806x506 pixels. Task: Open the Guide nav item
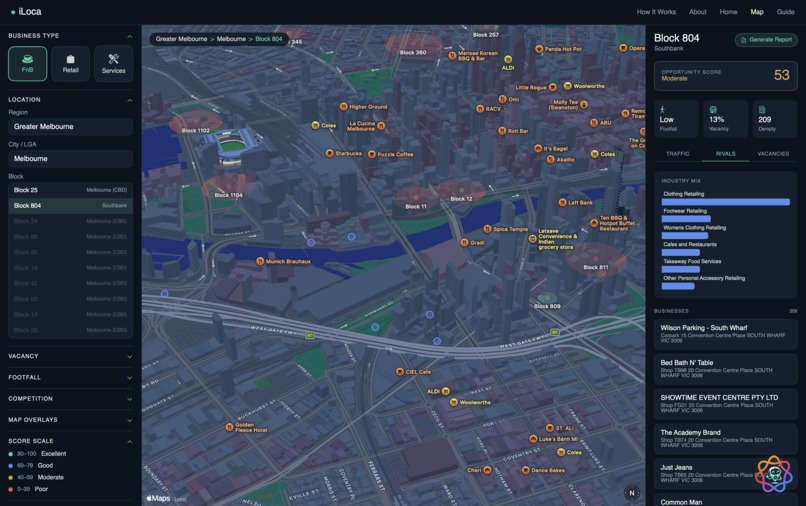pos(785,12)
